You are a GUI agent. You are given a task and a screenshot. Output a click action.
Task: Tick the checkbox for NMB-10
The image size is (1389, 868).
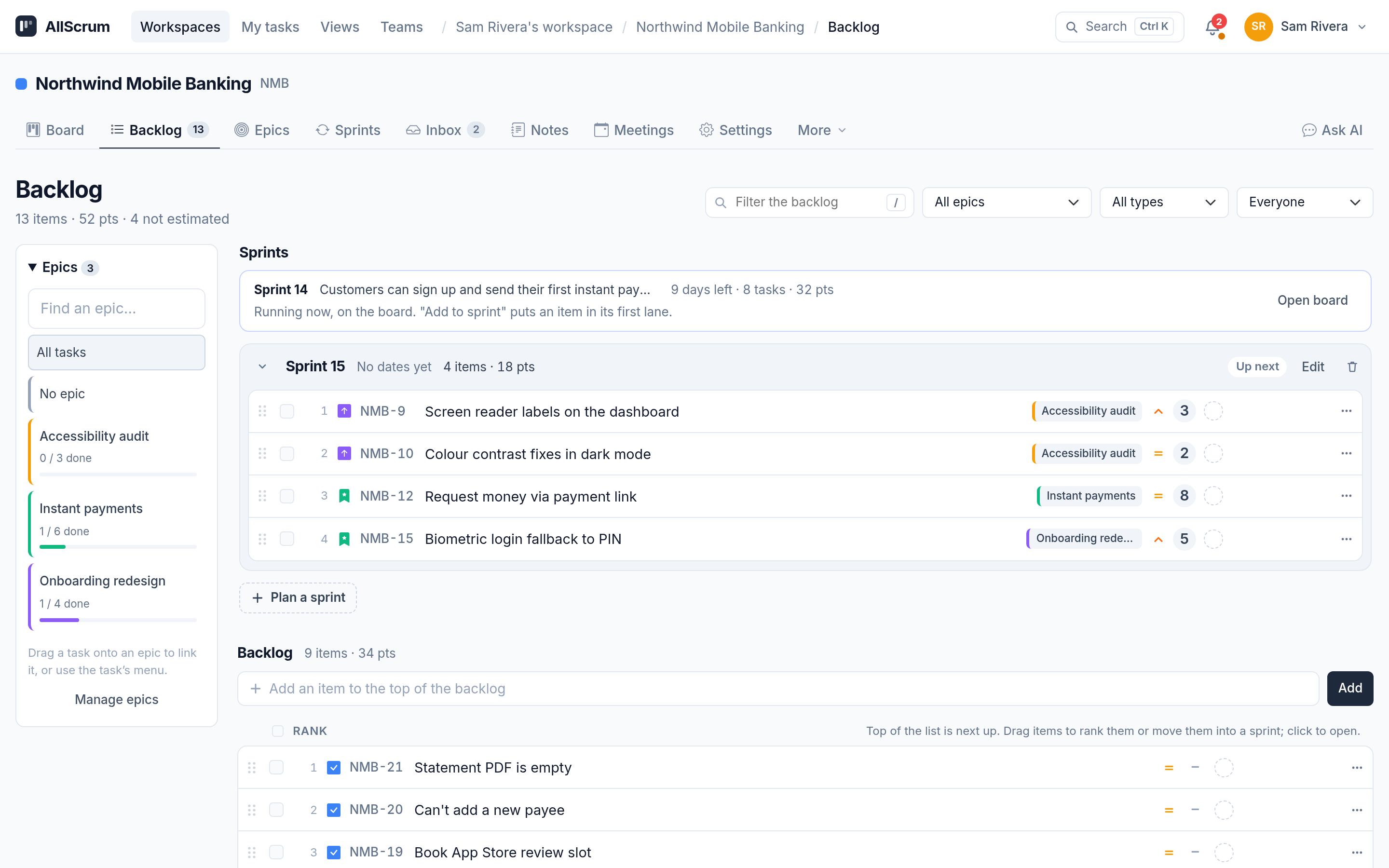(287, 453)
